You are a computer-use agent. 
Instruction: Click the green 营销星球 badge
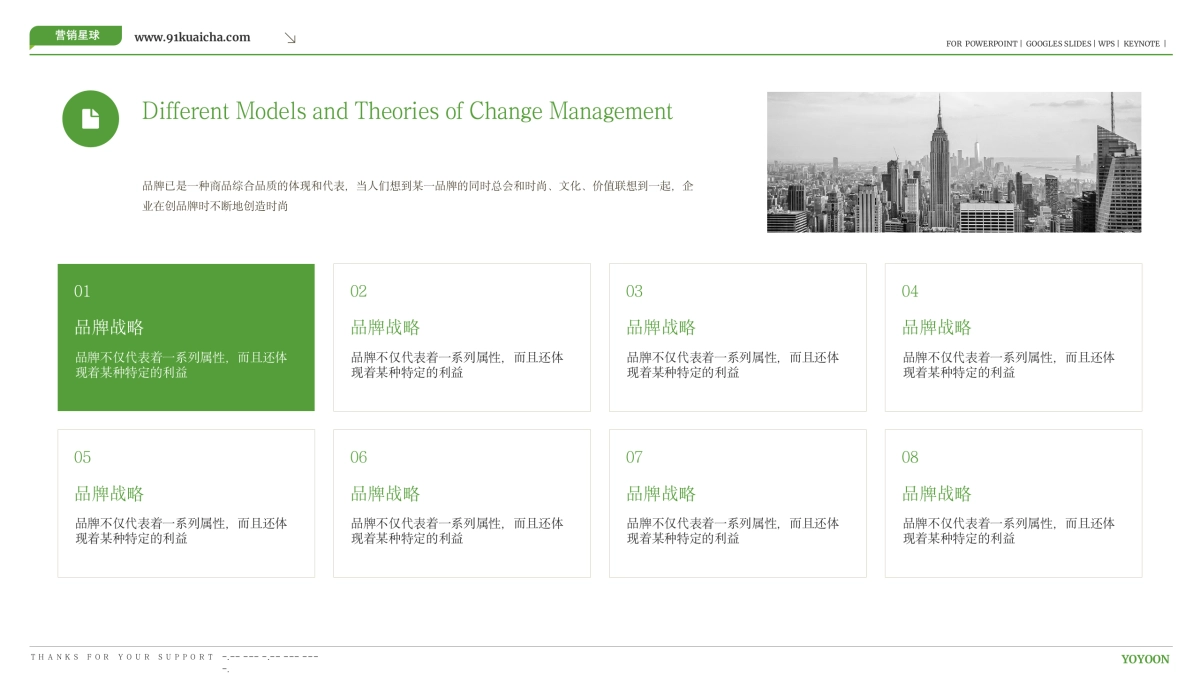[x=76, y=36]
